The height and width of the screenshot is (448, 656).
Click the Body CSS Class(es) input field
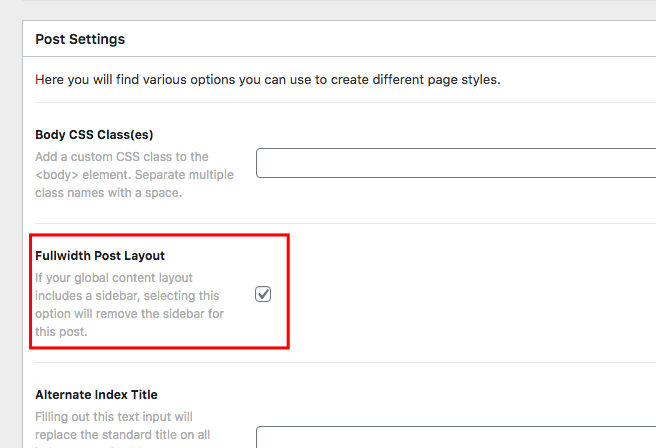pos(456,163)
